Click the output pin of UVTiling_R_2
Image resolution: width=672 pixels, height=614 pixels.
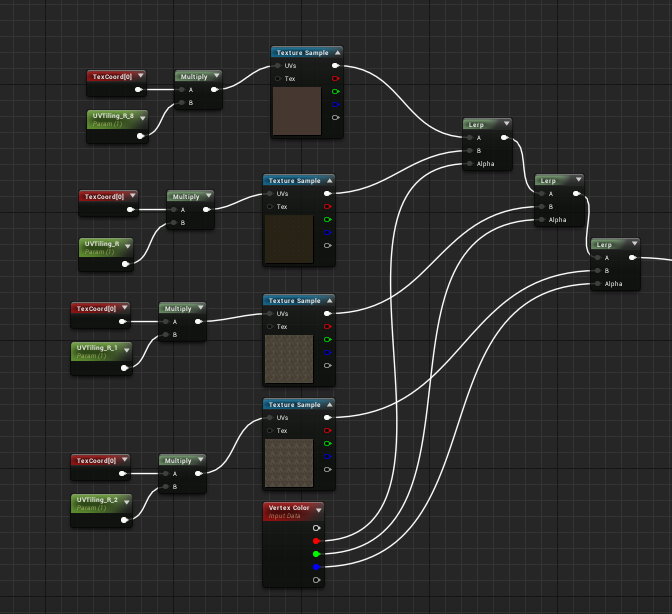124,520
